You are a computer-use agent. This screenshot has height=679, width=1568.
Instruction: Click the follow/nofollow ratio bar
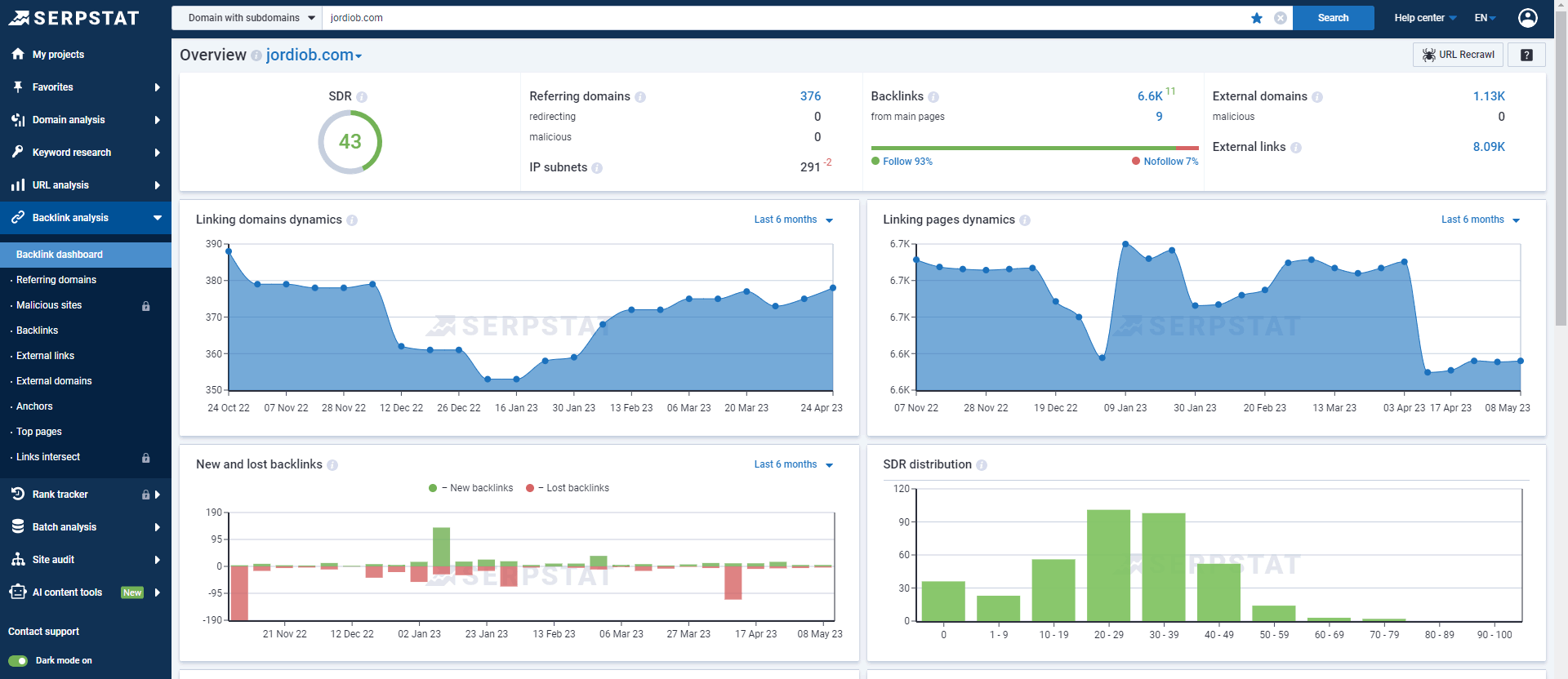pyautogui.click(x=1035, y=149)
